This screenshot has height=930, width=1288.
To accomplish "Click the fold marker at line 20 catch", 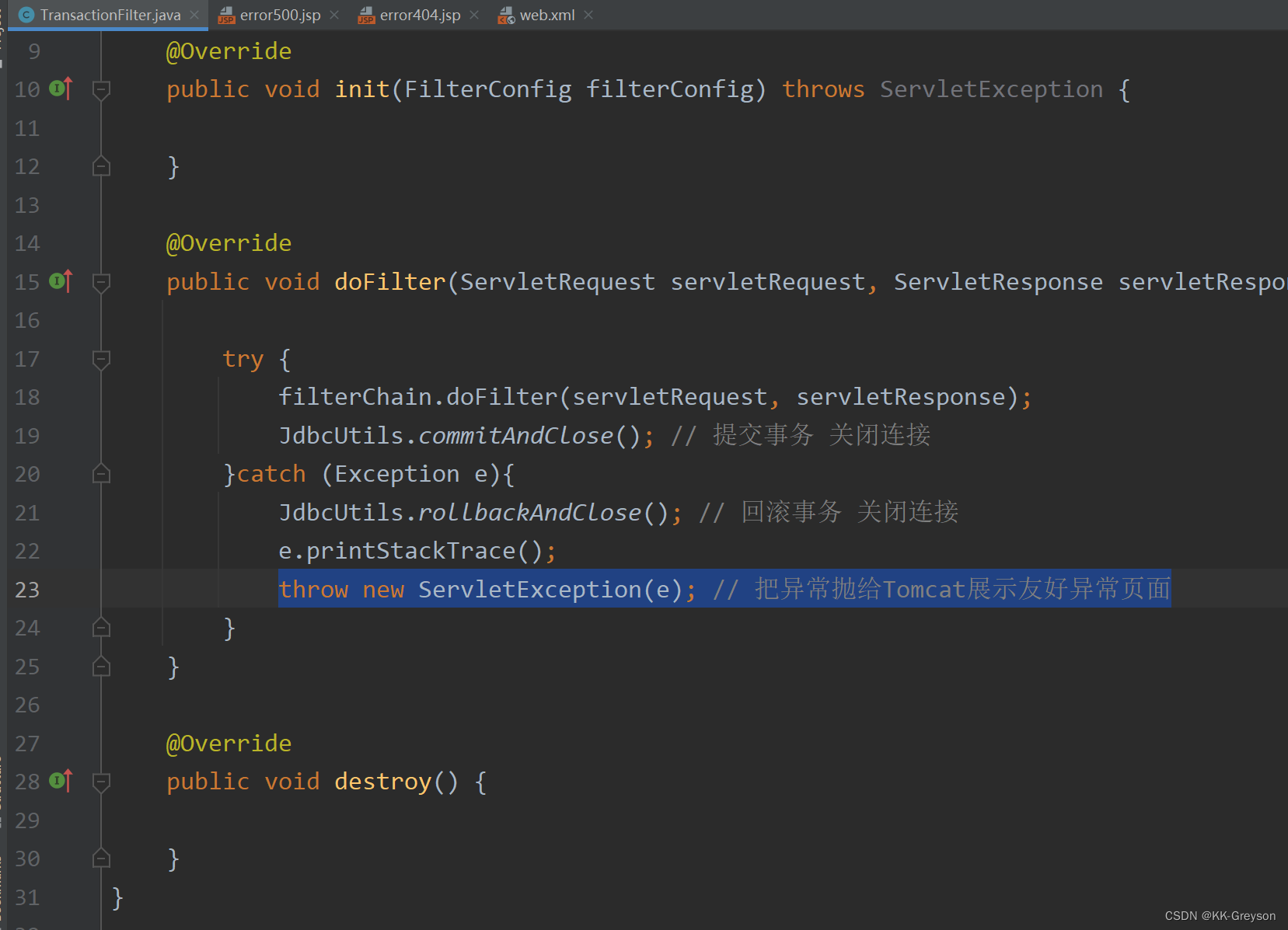I will [101, 474].
